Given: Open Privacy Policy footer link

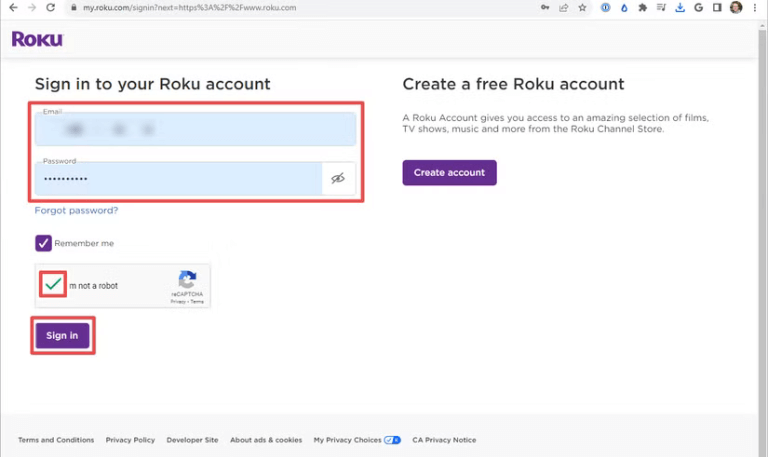Looking at the screenshot, I should (130, 440).
